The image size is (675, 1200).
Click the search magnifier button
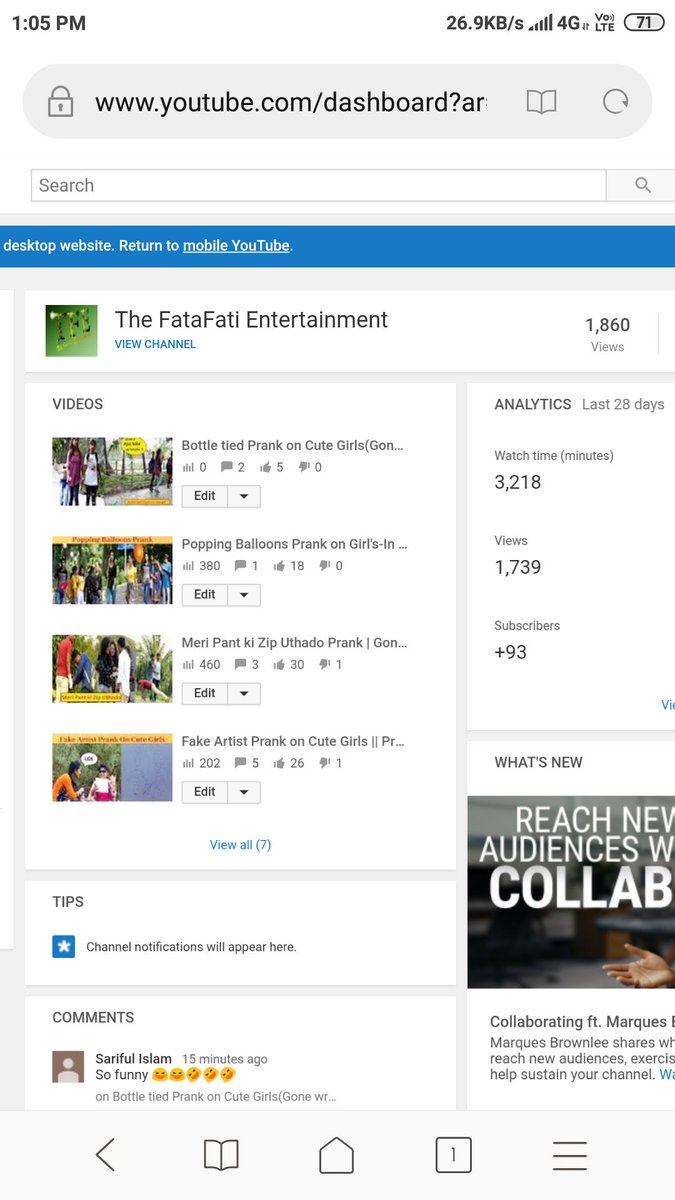pyautogui.click(x=643, y=185)
